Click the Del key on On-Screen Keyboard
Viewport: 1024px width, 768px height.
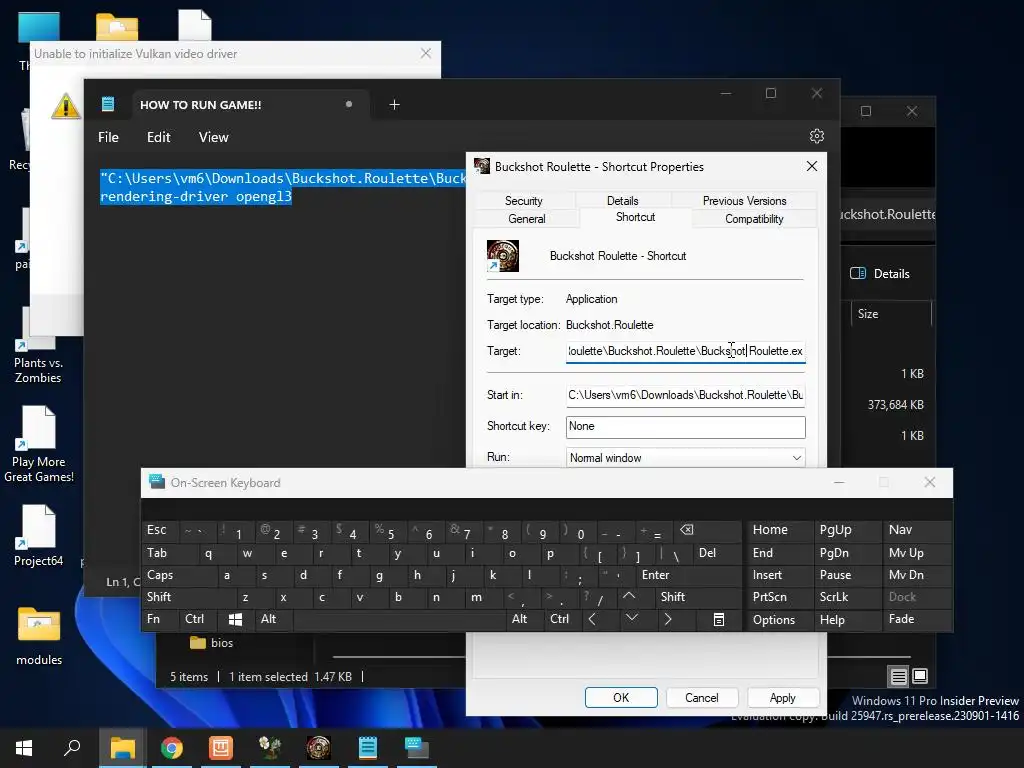pos(717,552)
